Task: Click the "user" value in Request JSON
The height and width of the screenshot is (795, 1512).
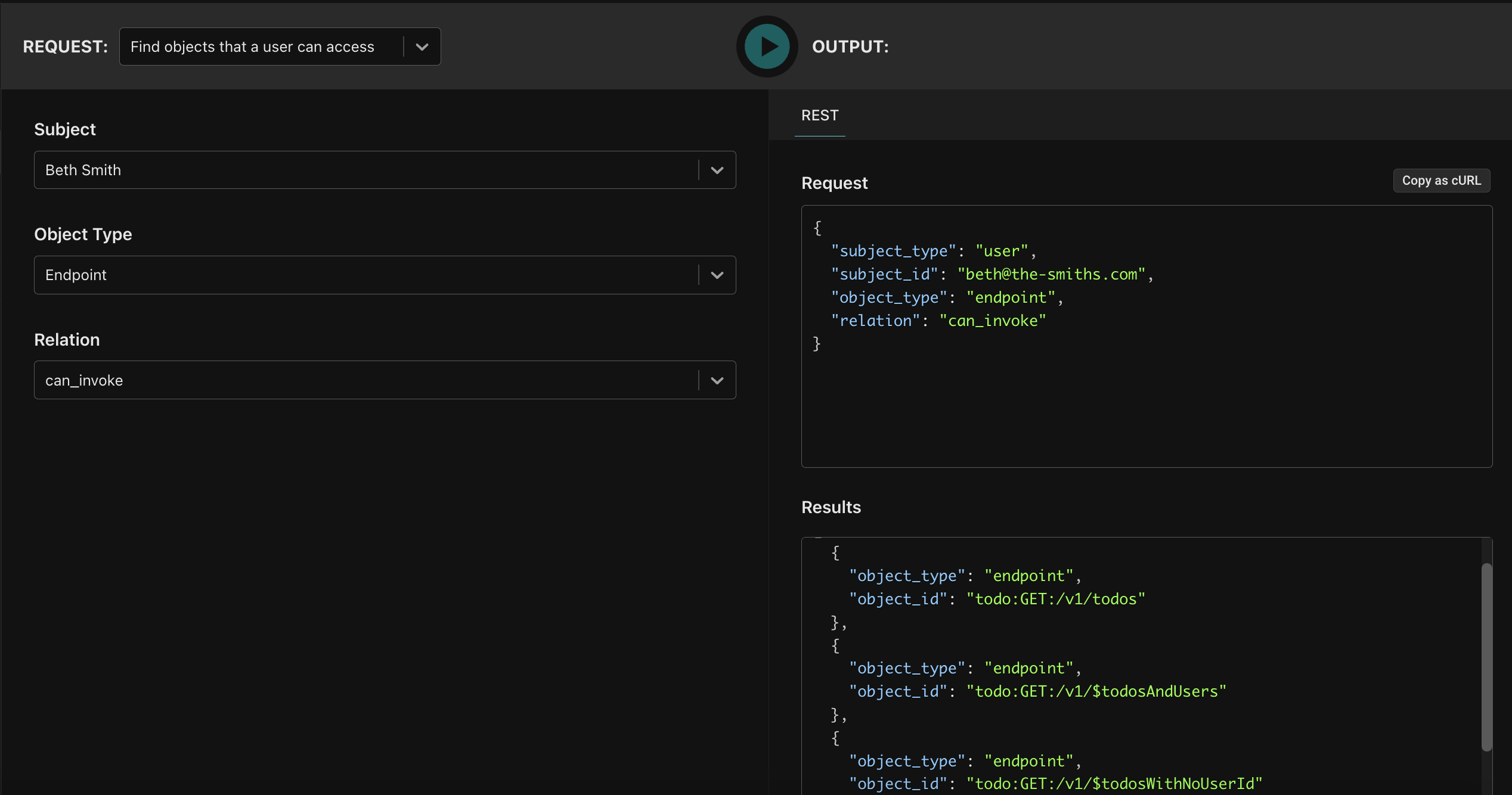Action: click(1002, 251)
